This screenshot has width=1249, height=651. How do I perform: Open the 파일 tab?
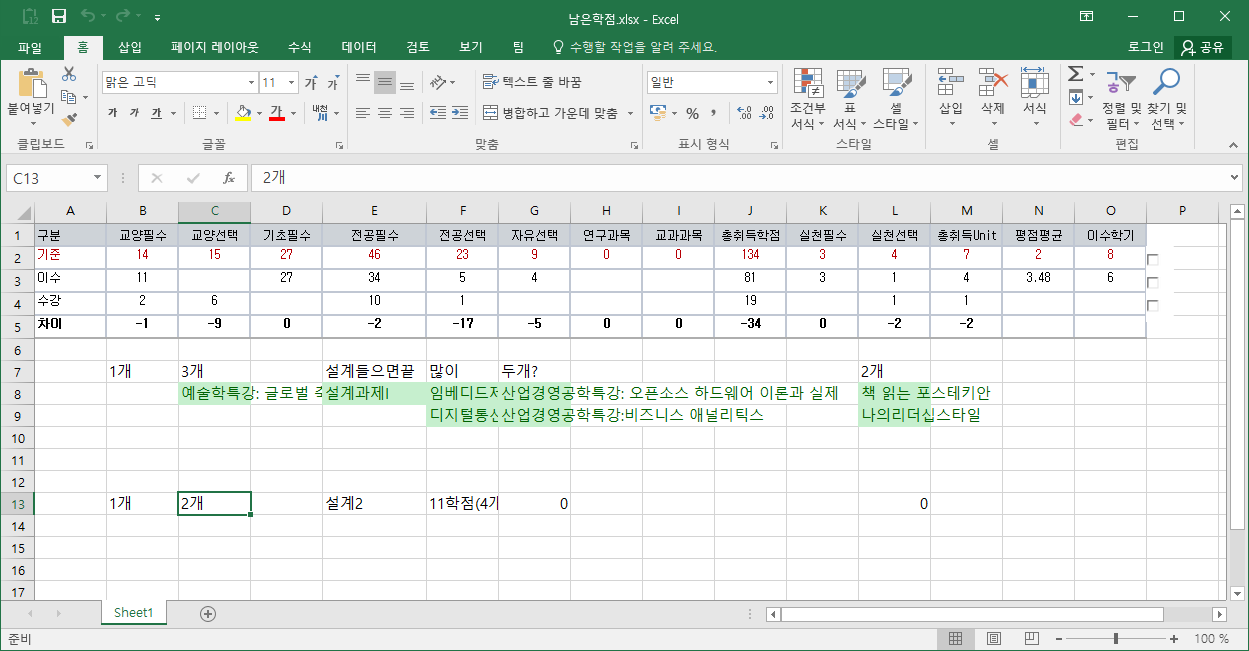(30, 47)
